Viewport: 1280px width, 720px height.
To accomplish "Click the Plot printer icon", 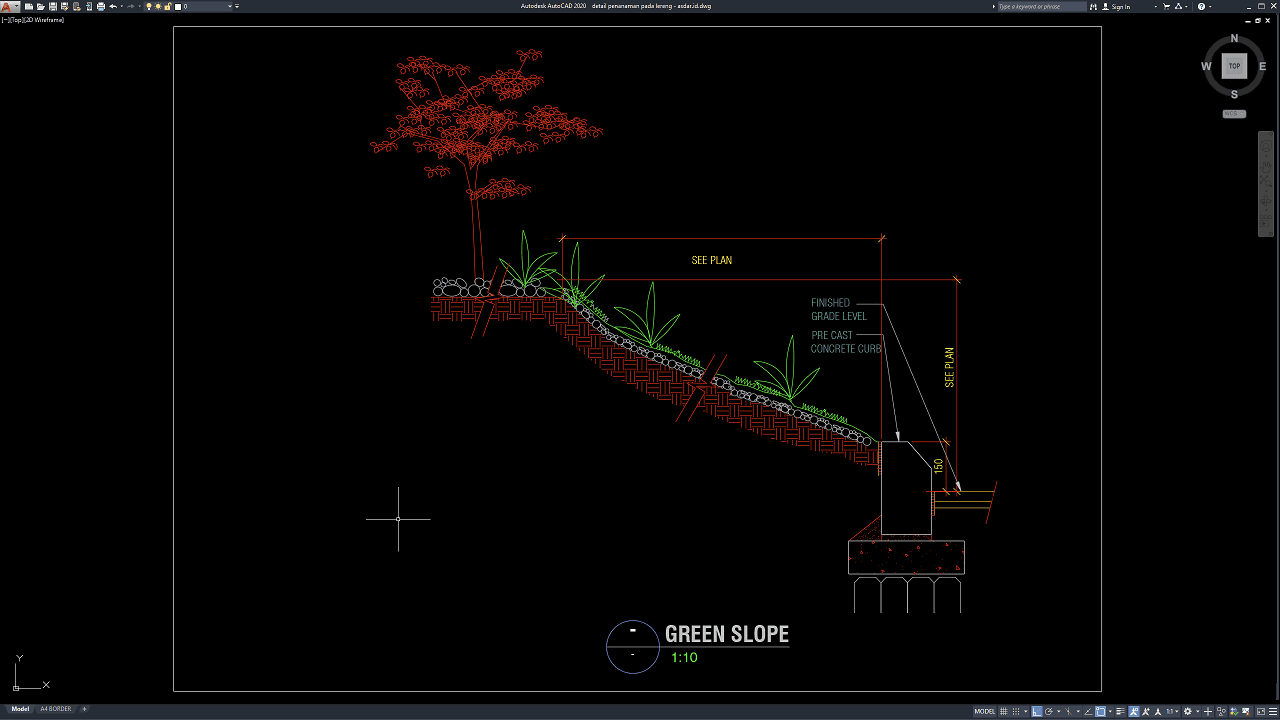I will 100,6.
